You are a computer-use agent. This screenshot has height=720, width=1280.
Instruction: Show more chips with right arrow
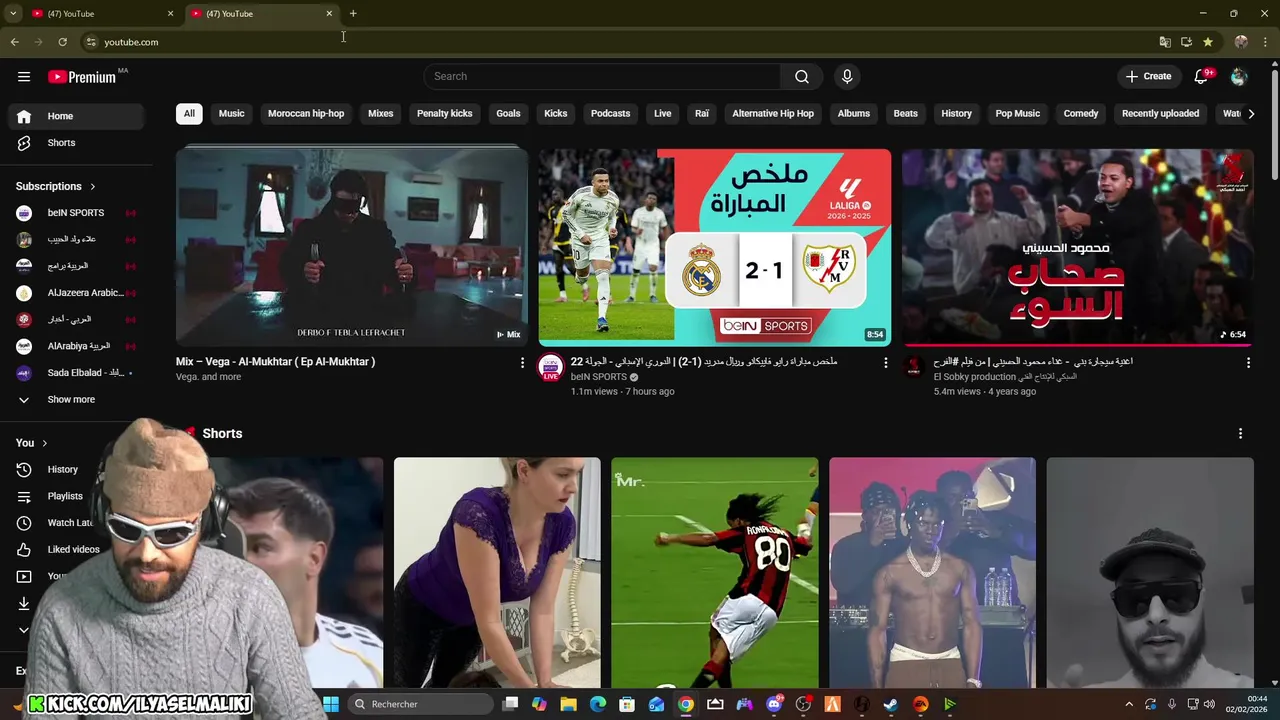[1251, 113]
